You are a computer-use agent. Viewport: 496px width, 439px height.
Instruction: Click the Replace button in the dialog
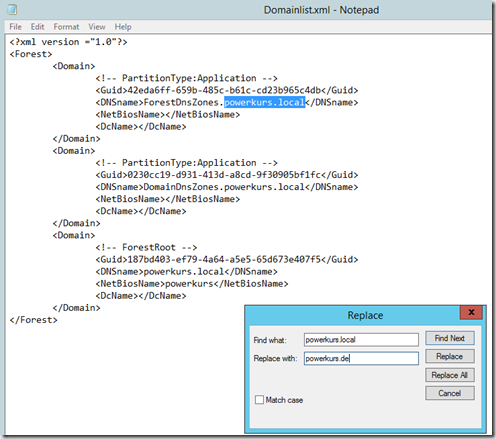[x=450, y=356]
